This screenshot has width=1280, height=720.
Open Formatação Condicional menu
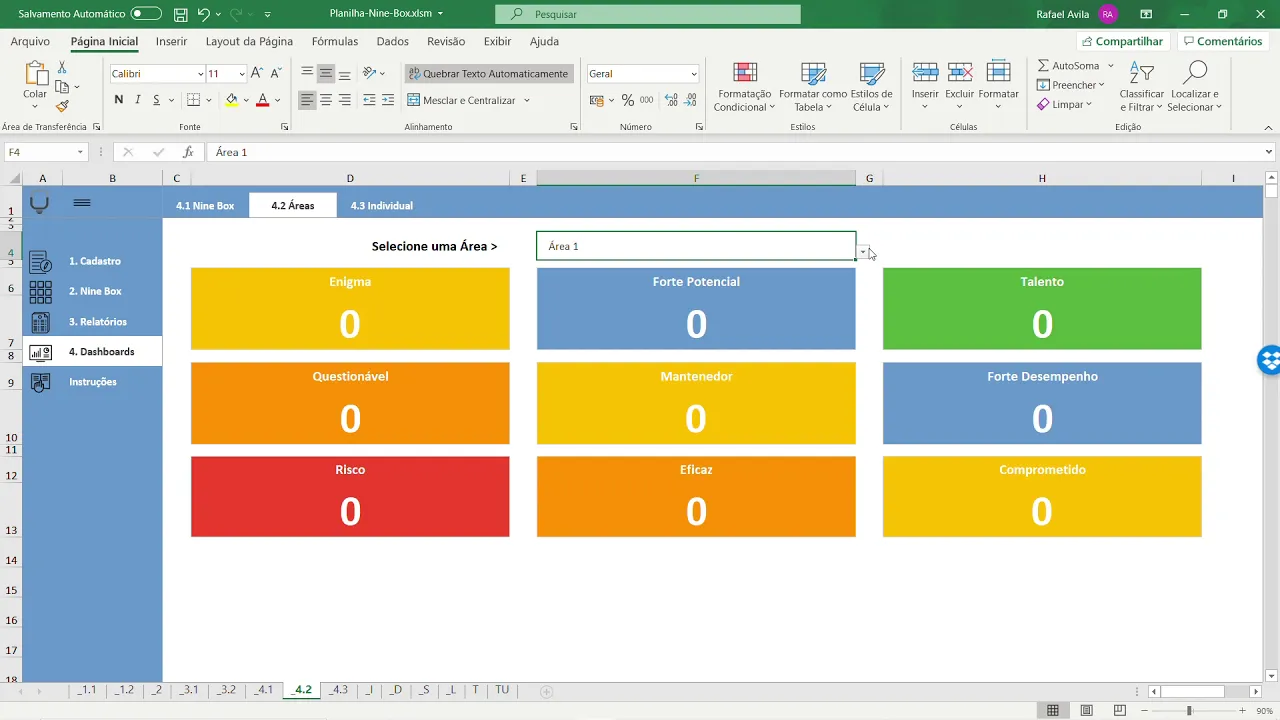(x=744, y=88)
